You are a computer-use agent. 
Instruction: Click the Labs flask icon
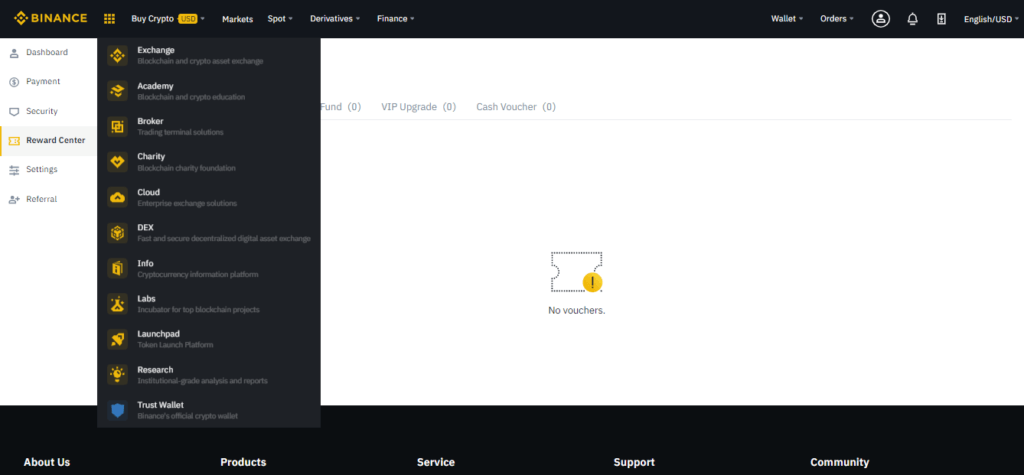(118, 304)
